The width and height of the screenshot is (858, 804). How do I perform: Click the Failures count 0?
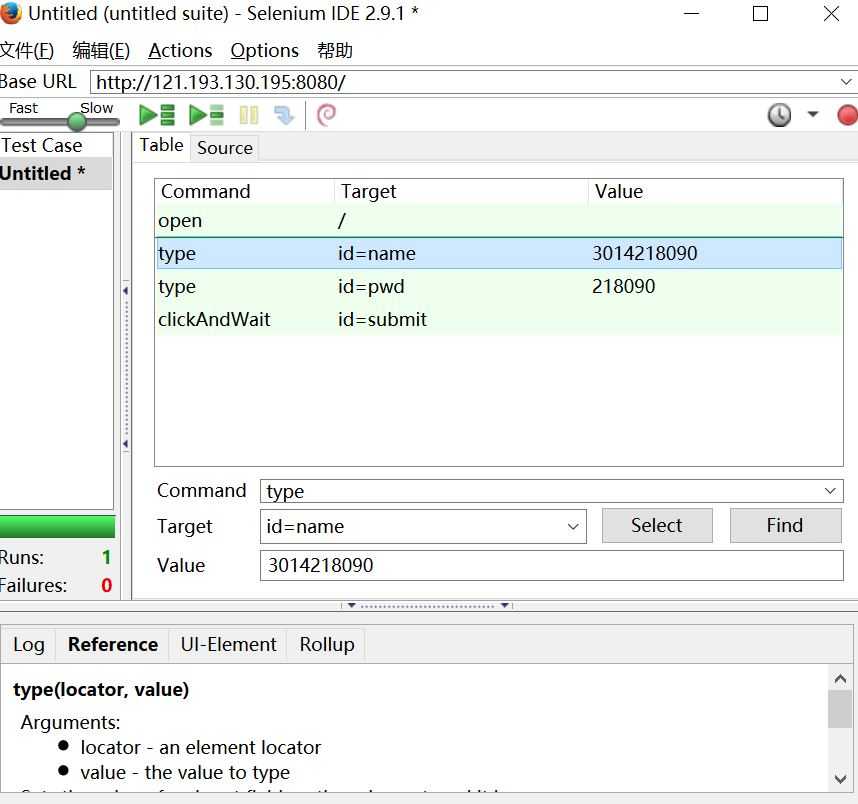pyautogui.click(x=106, y=586)
